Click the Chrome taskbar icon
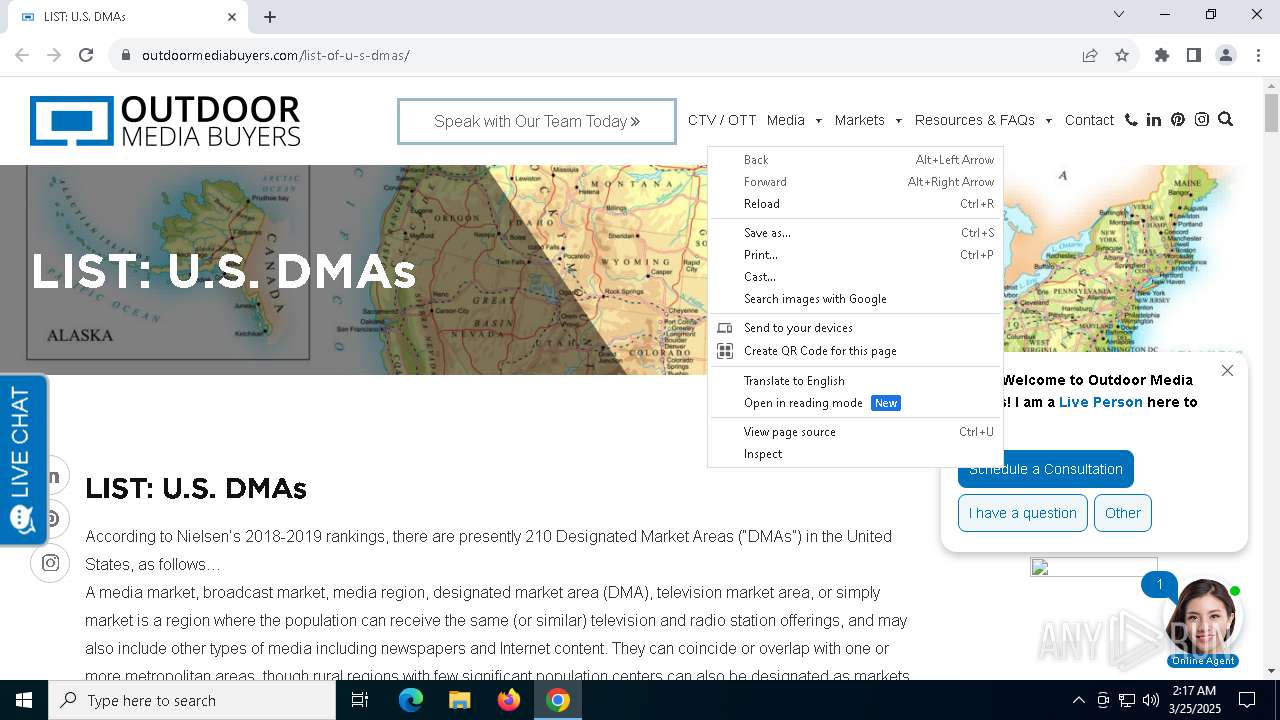Viewport: 1280px width, 720px height. 558,700
